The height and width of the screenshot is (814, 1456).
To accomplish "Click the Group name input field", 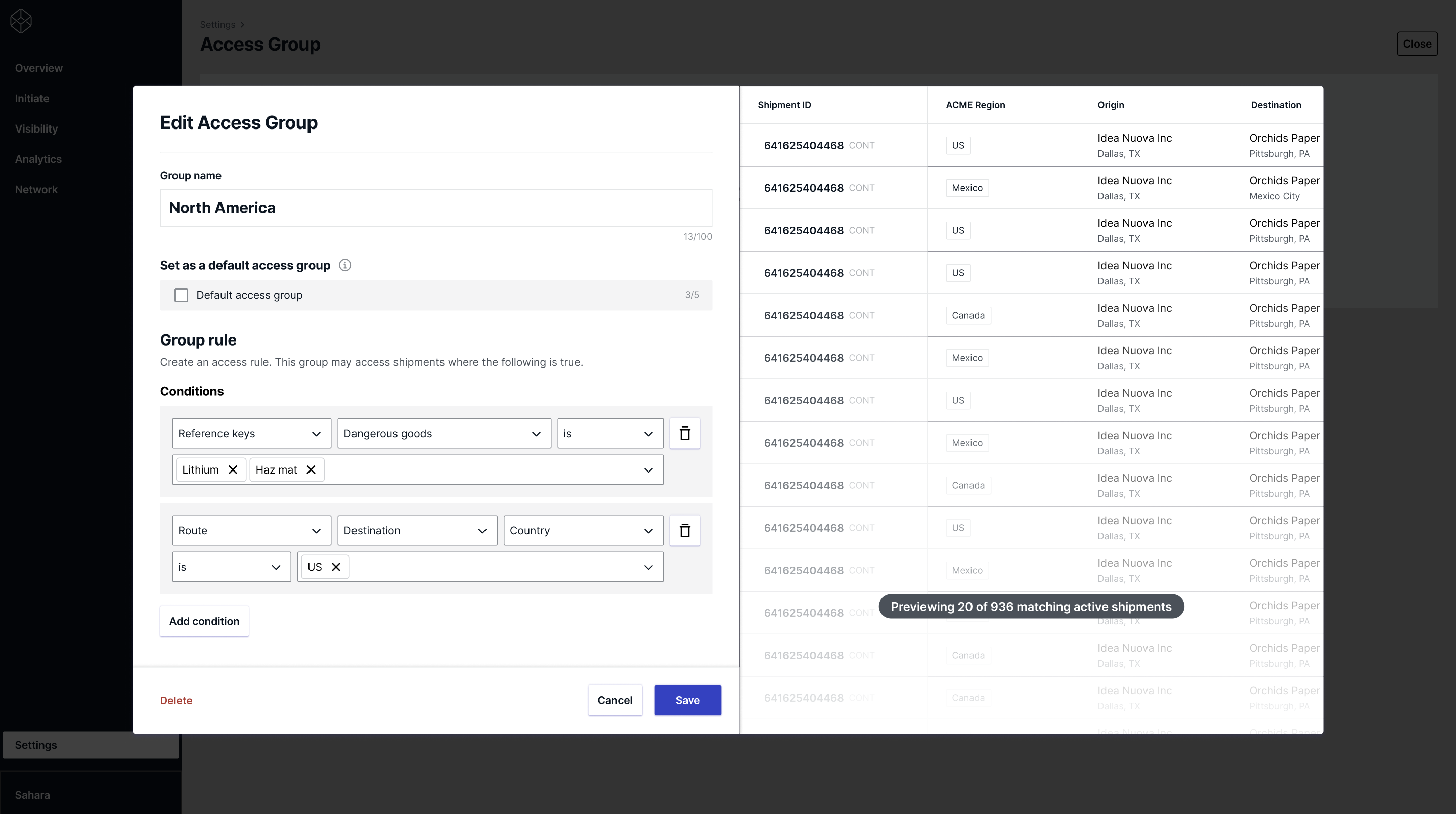I will (436, 208).
